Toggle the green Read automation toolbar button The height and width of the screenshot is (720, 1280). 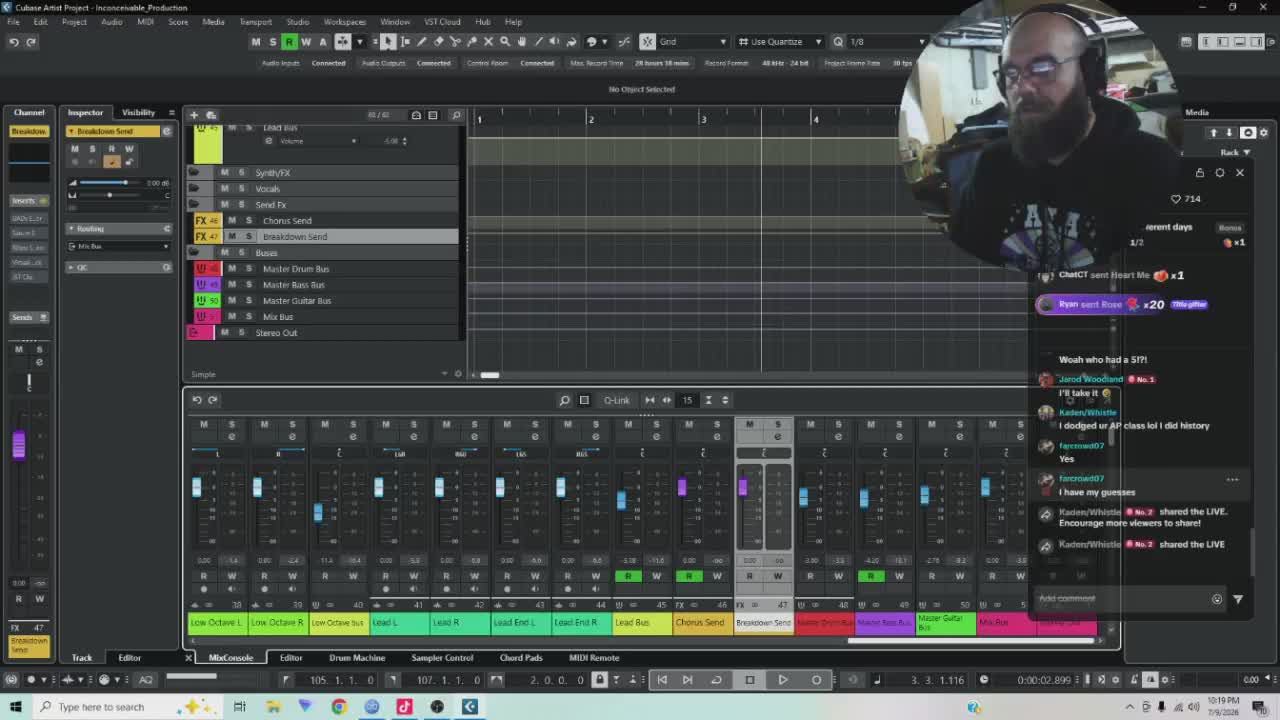coord(289,41)
